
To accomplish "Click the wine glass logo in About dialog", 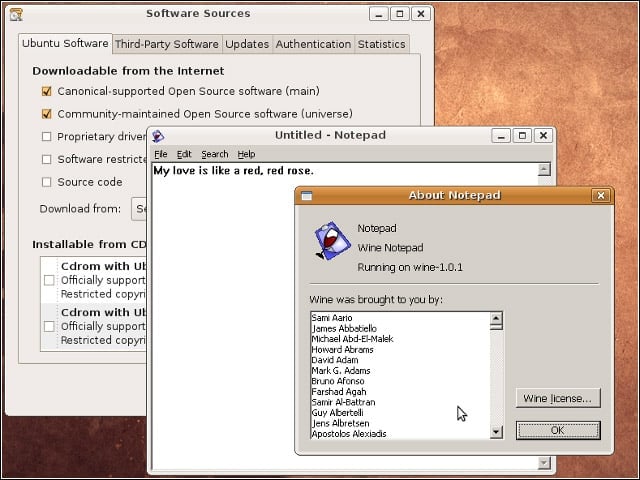I will [x=332, y=240].
